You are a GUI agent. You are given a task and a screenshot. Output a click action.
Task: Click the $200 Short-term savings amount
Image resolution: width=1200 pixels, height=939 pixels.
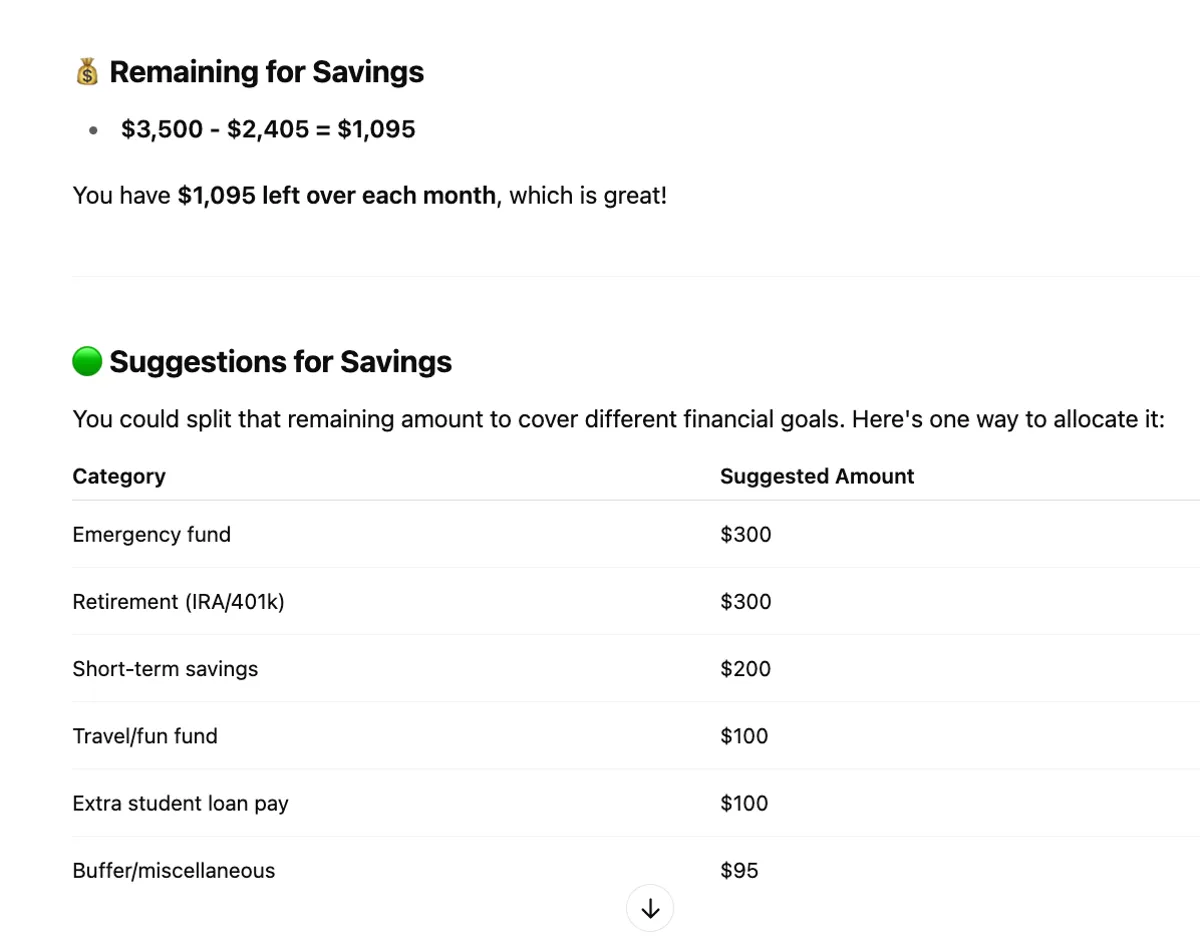point(745,669)
